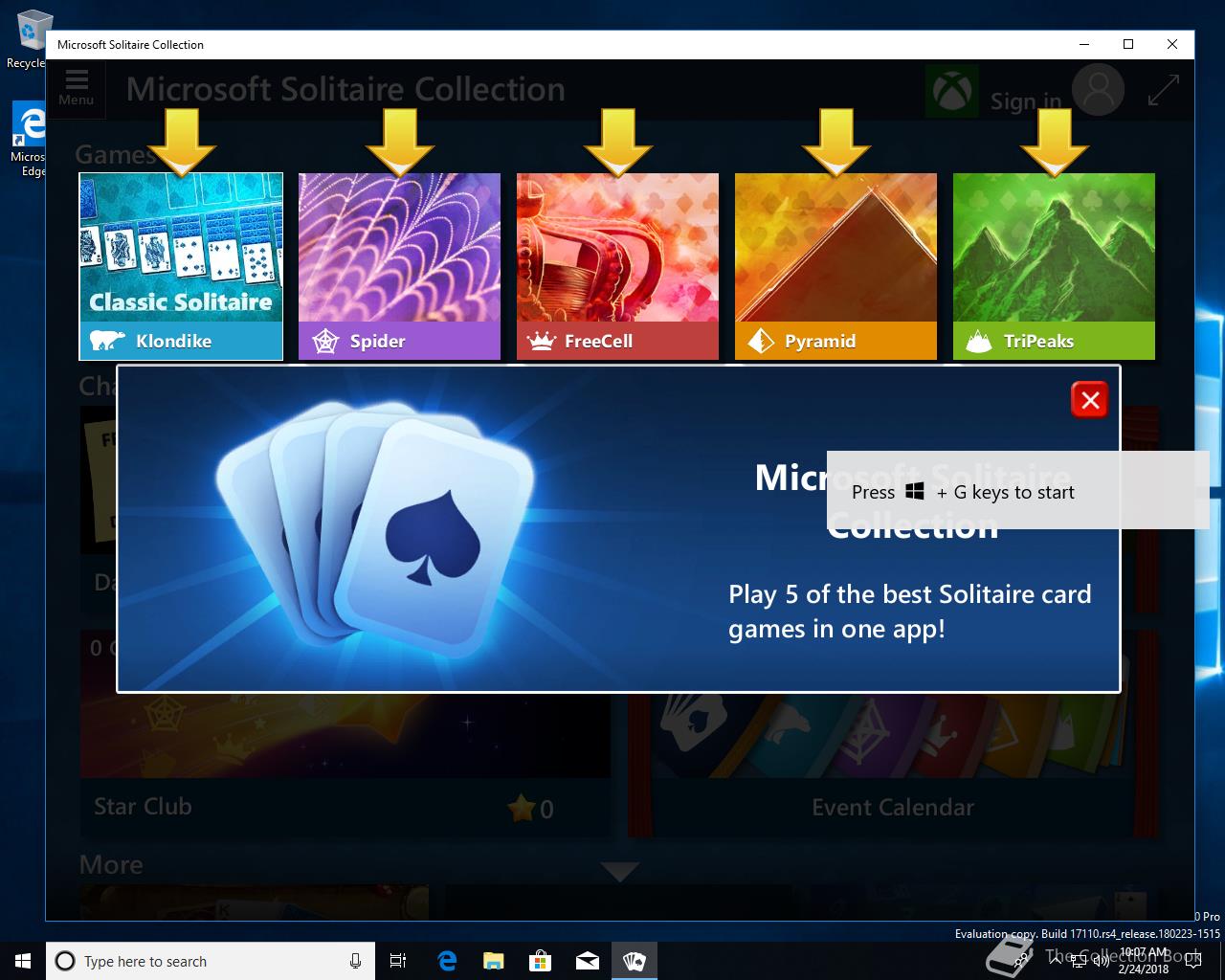Open Microsoft Store from the taskbar
The image size is (1225, 980).
541,961
